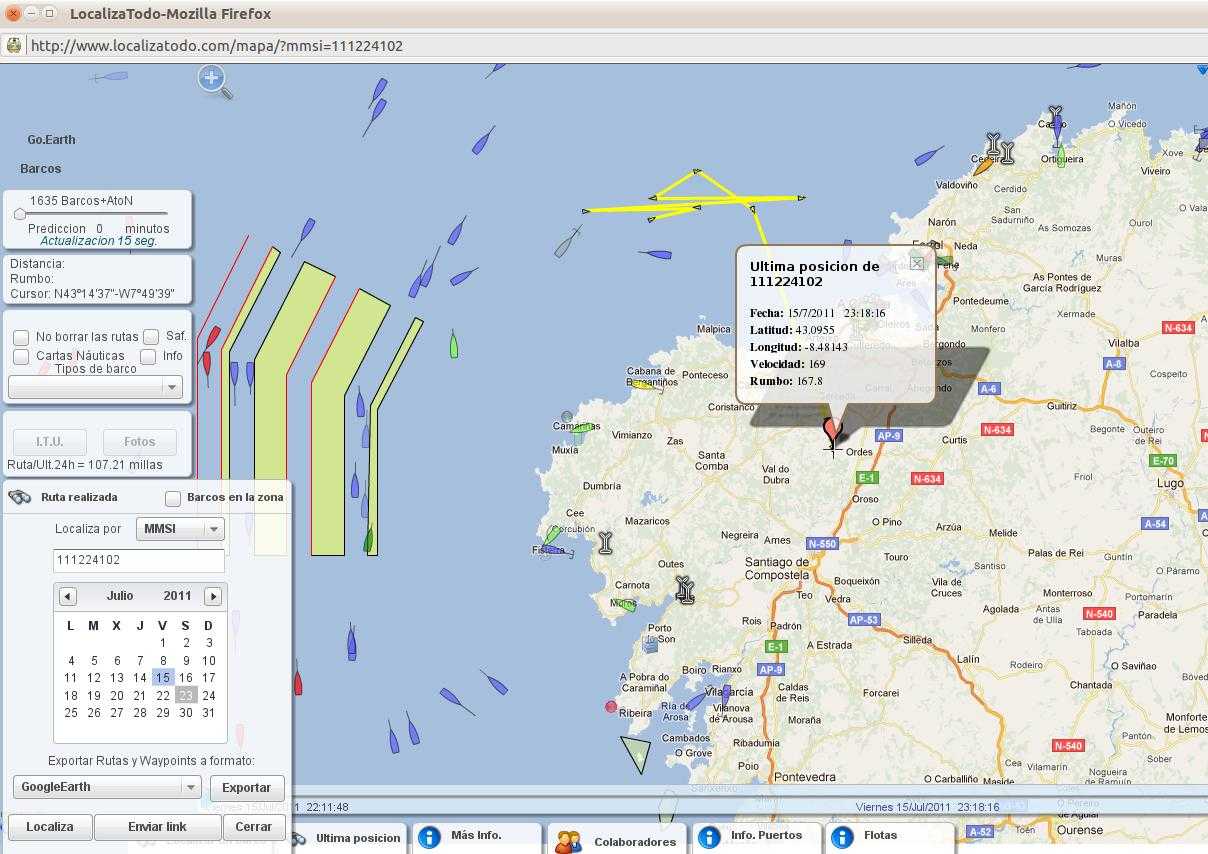The width and height of the screenshot is (1208, 854).
Task: Click the anchor marker near Cariño
Action: click(x=1054, y=117)
